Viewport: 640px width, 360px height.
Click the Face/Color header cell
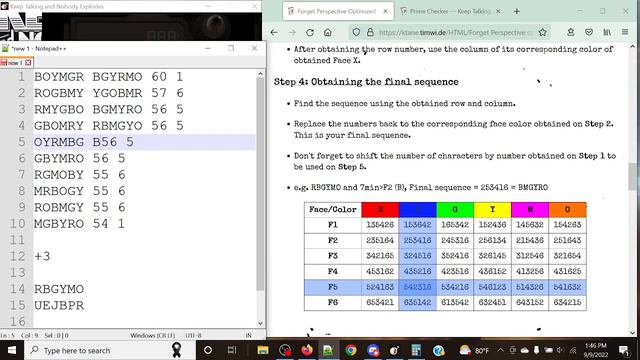pos(333,210)
